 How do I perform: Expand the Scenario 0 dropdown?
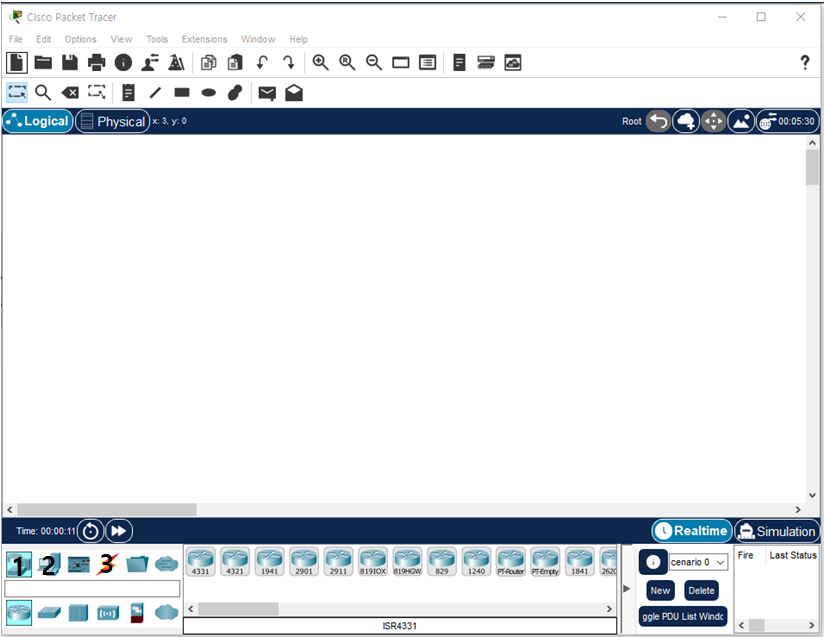point(698,562)
